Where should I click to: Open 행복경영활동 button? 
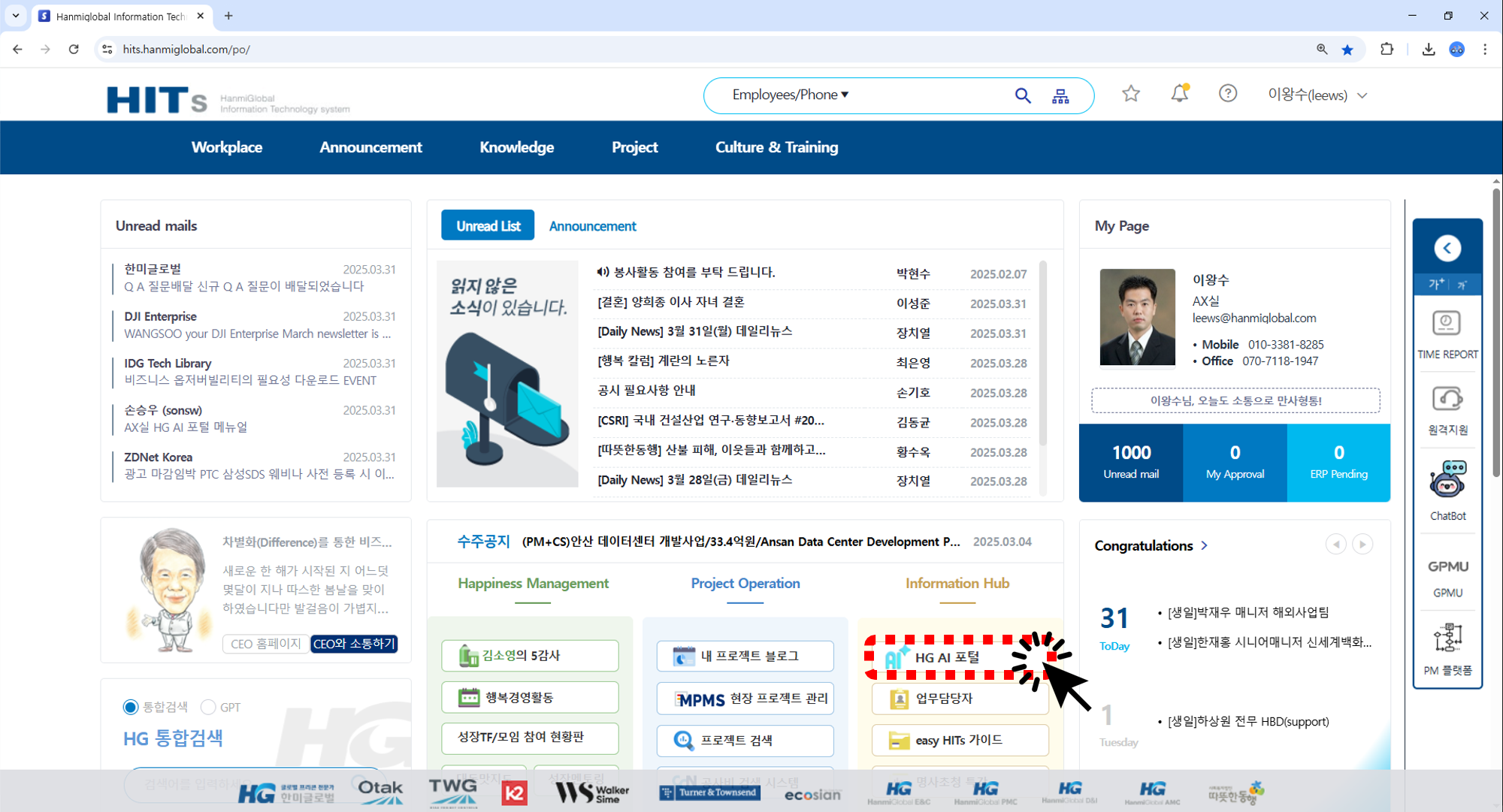tap(530, 697)
